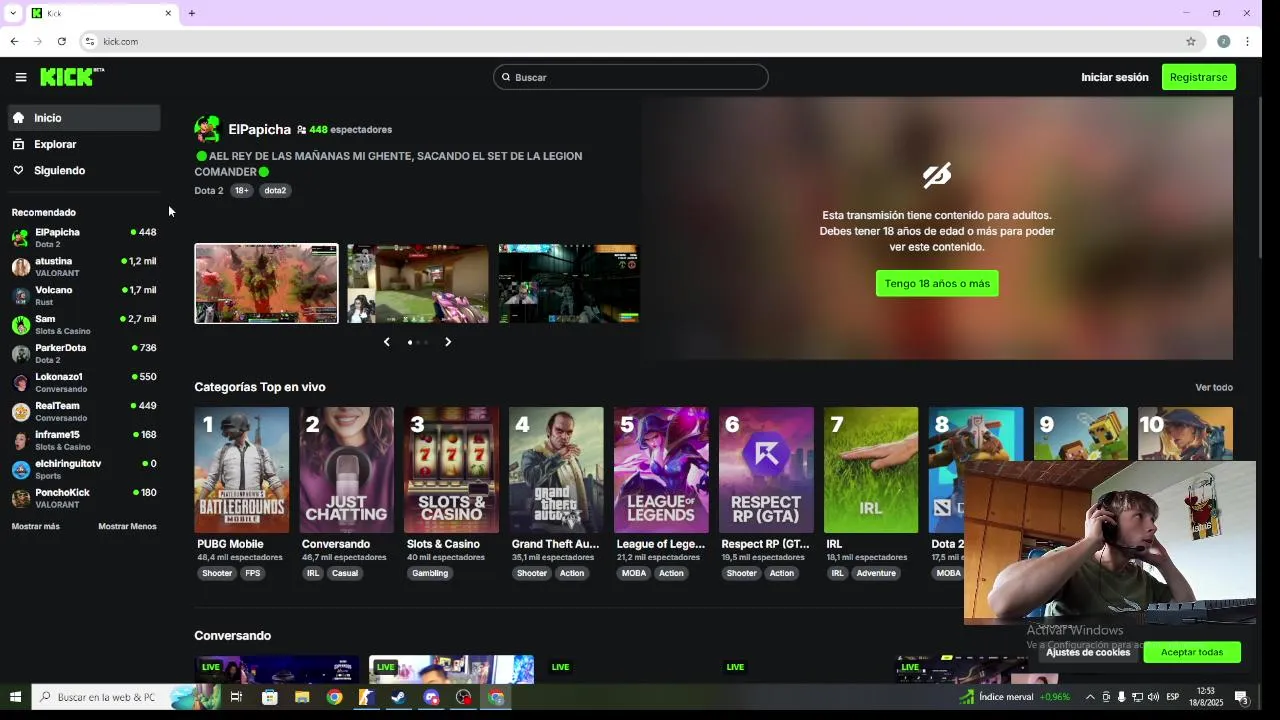Screen dimensions: 1280x720
Task: Open Sam Slots & Casino channel
Action: click(84, 324)
